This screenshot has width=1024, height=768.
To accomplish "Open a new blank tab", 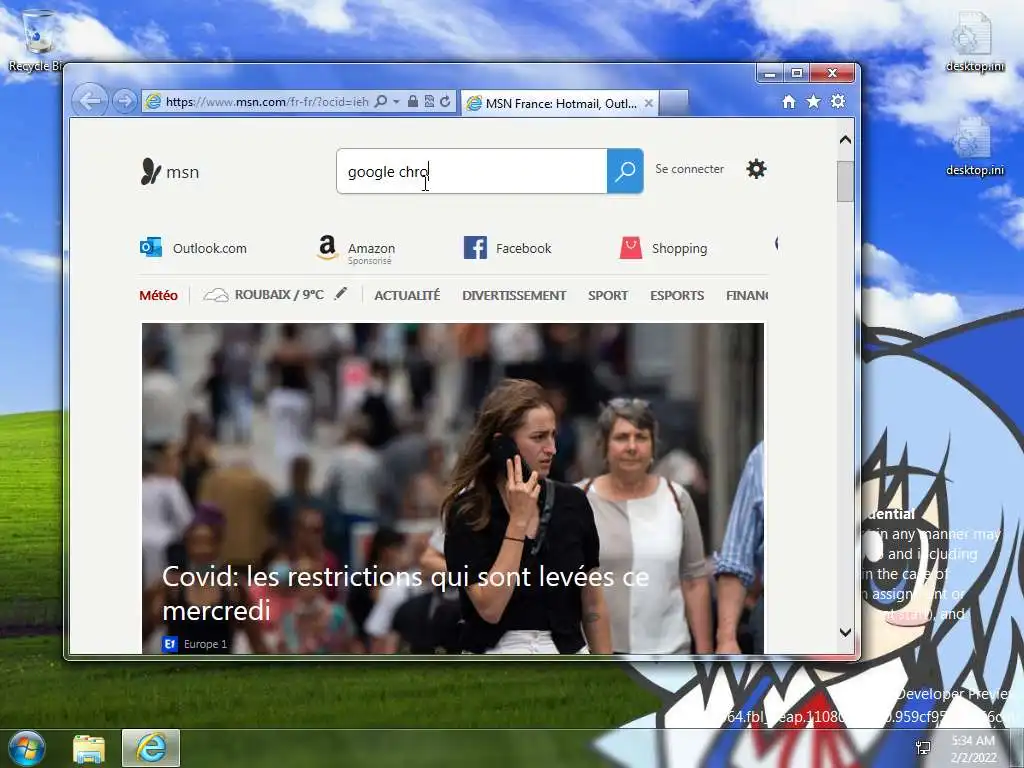I will pyautogui.click(x=674, y=103).
